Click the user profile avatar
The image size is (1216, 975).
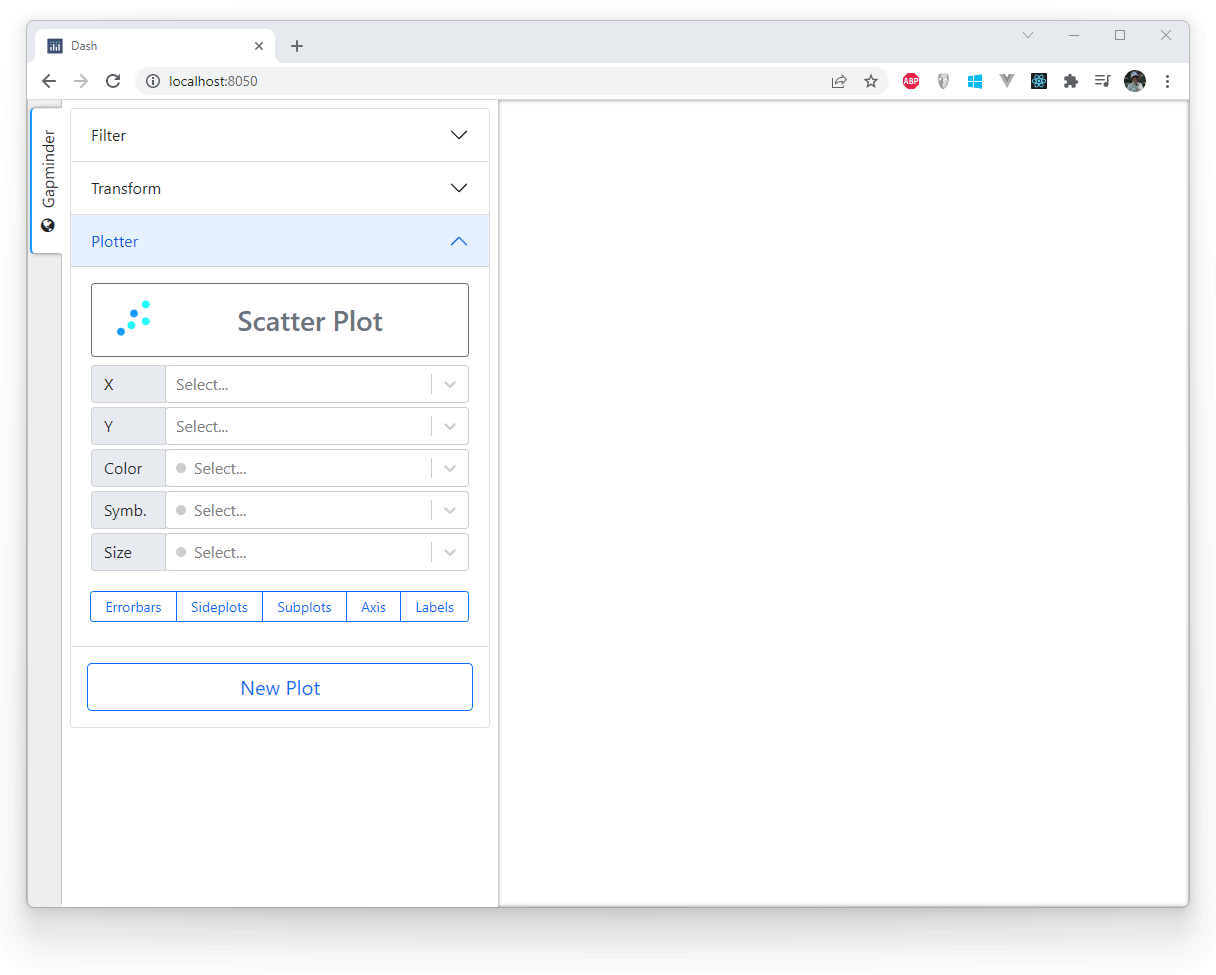tap(1134, 81)
